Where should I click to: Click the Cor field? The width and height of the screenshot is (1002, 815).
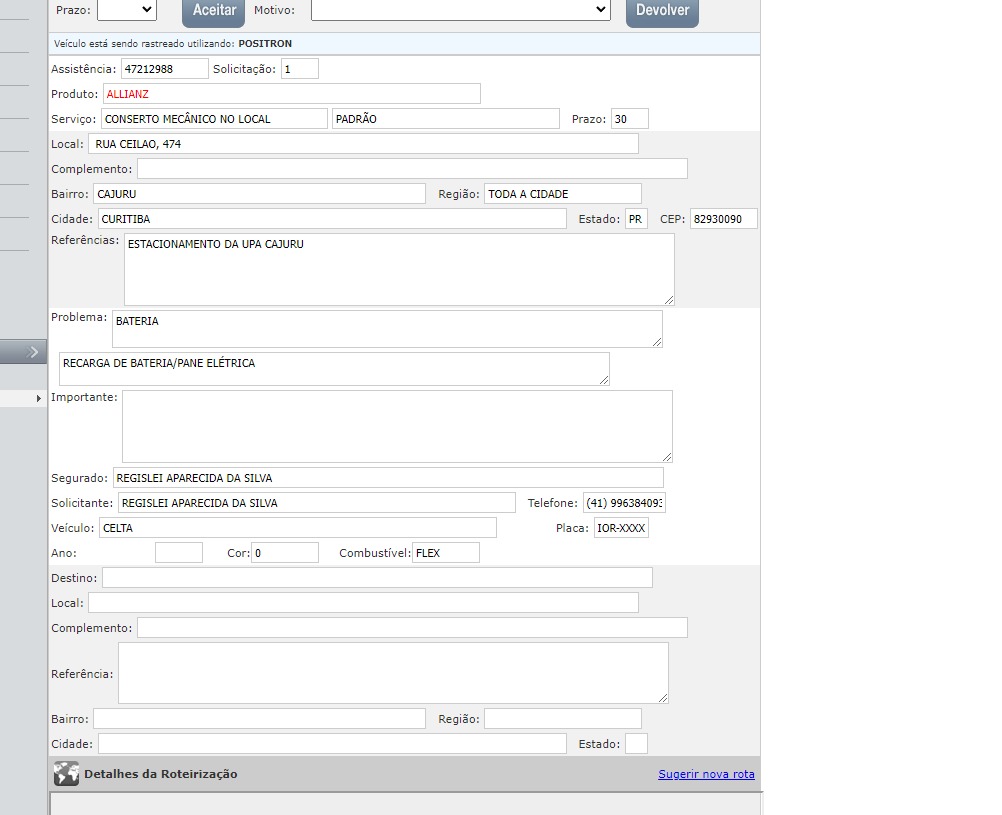click(285, 552)
